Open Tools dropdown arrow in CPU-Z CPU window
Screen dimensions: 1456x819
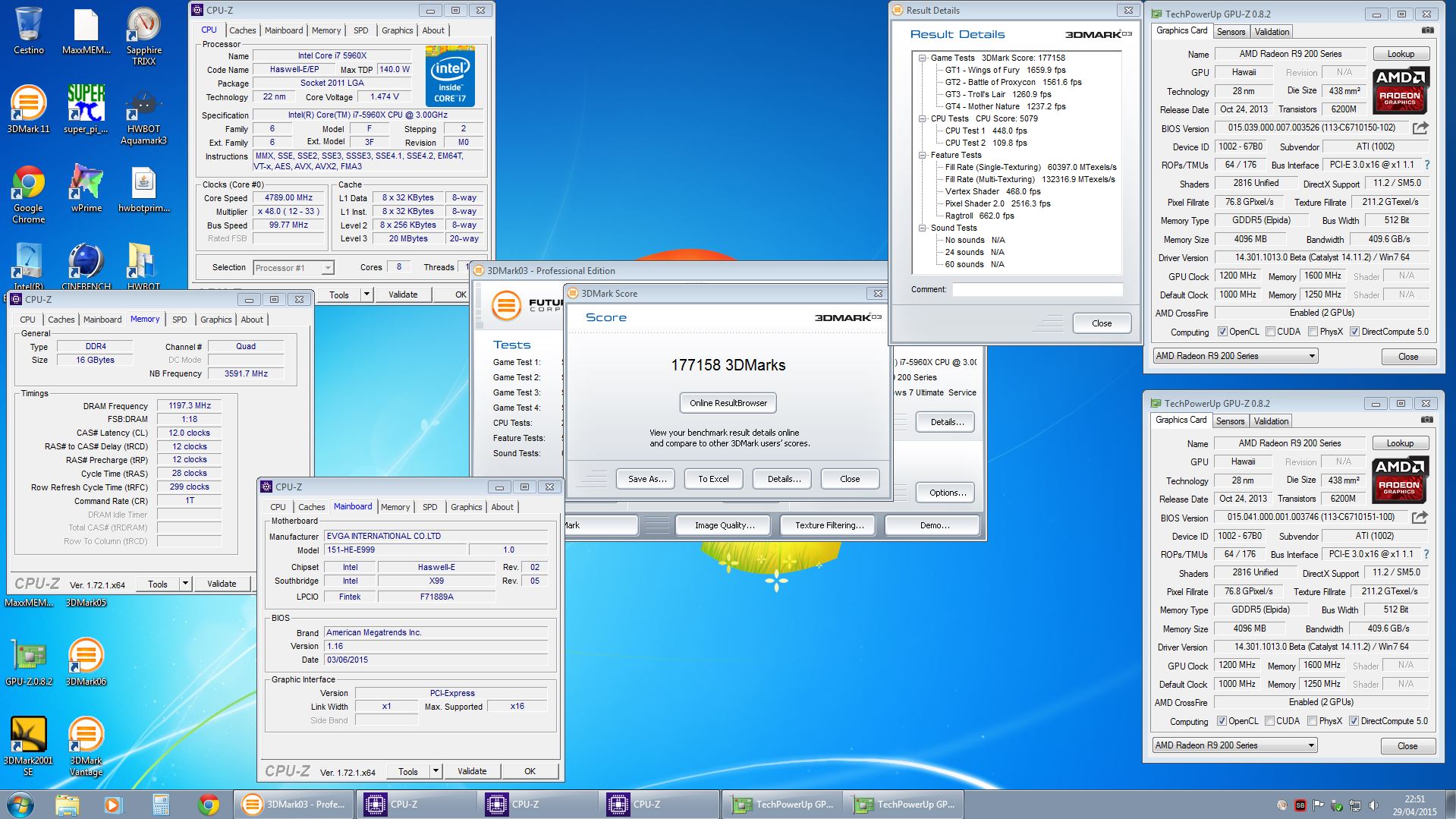click(x=366, y=295)
